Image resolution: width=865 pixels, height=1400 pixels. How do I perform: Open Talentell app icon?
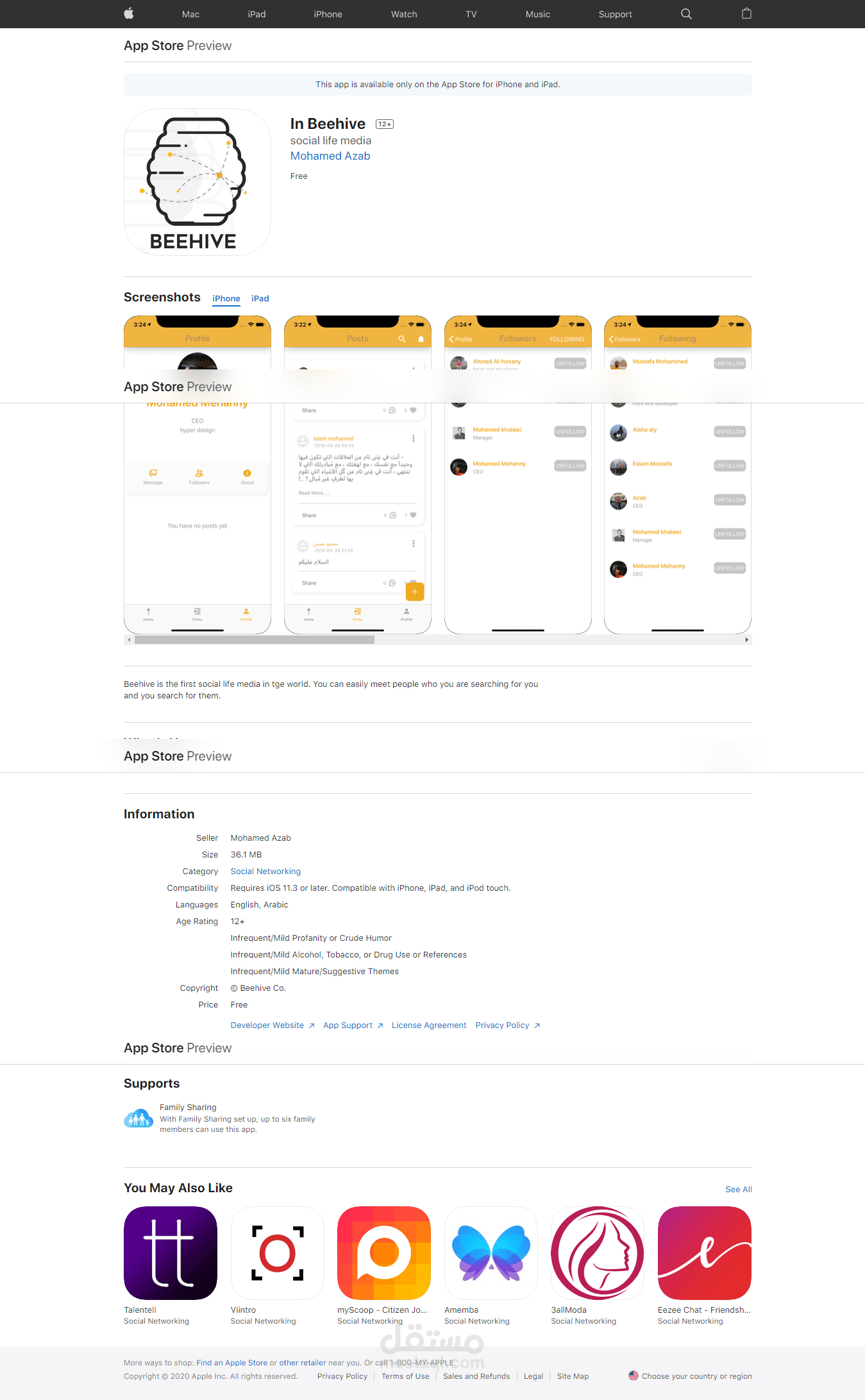[x=171, y=1253]
